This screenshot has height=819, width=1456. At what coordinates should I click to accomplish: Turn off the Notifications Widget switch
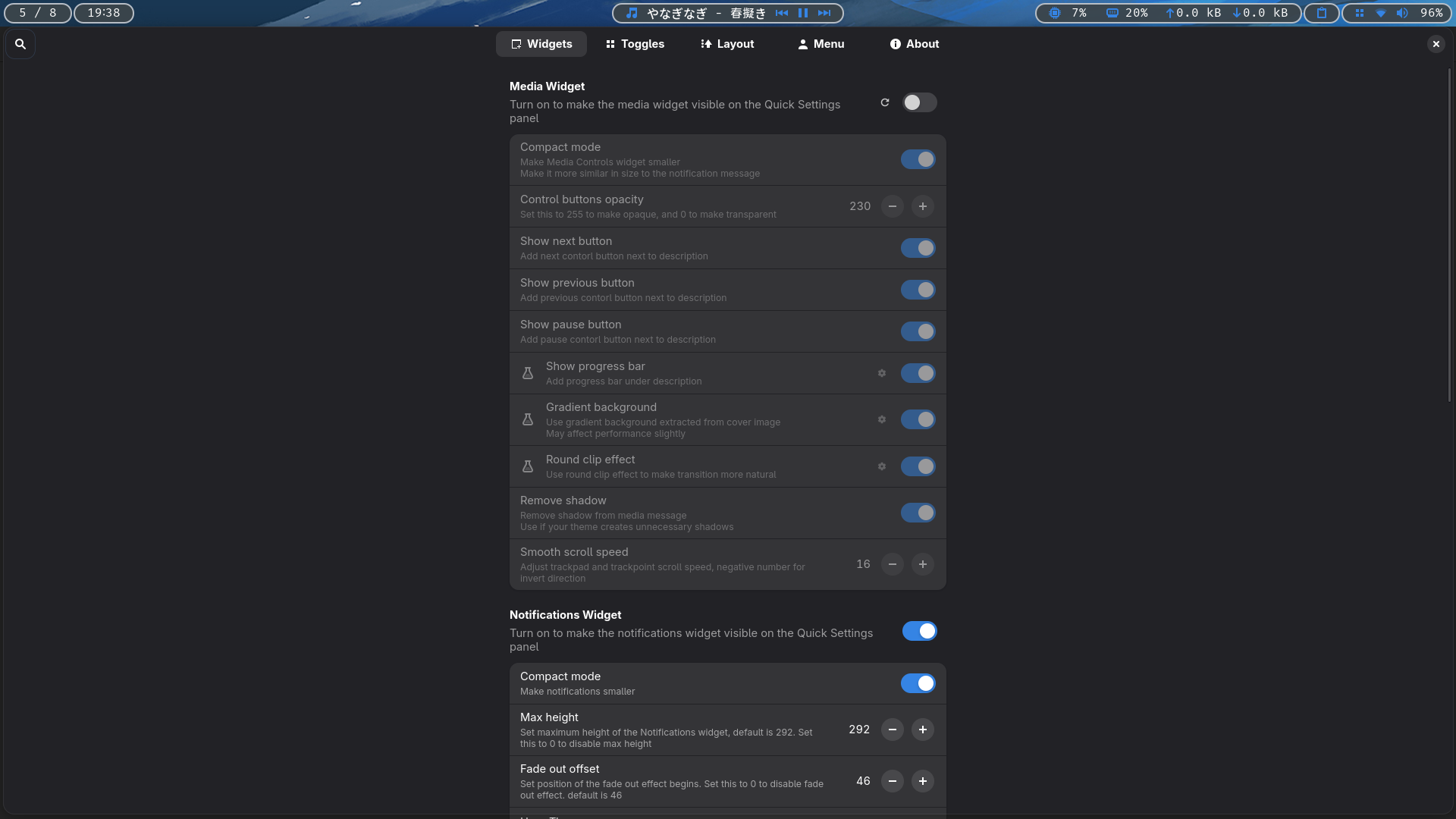coord(919,631)
